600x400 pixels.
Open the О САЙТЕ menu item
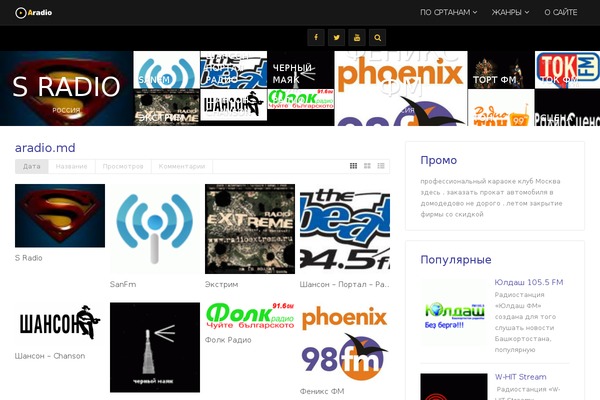tap(561, 12)
